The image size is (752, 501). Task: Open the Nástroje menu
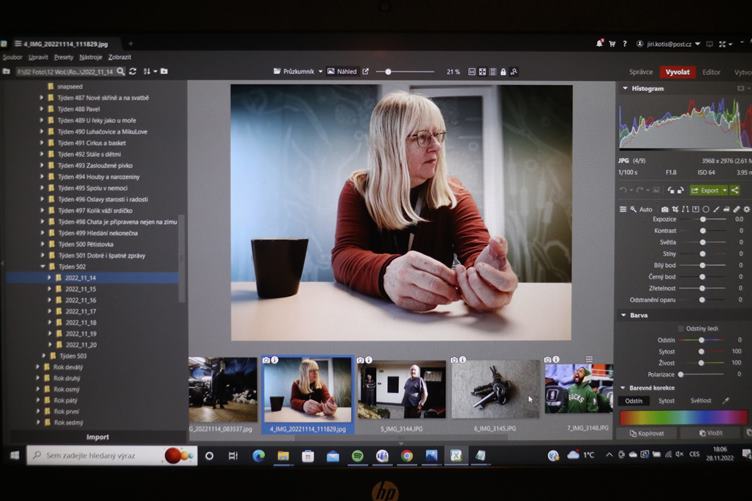pos(91,57)
